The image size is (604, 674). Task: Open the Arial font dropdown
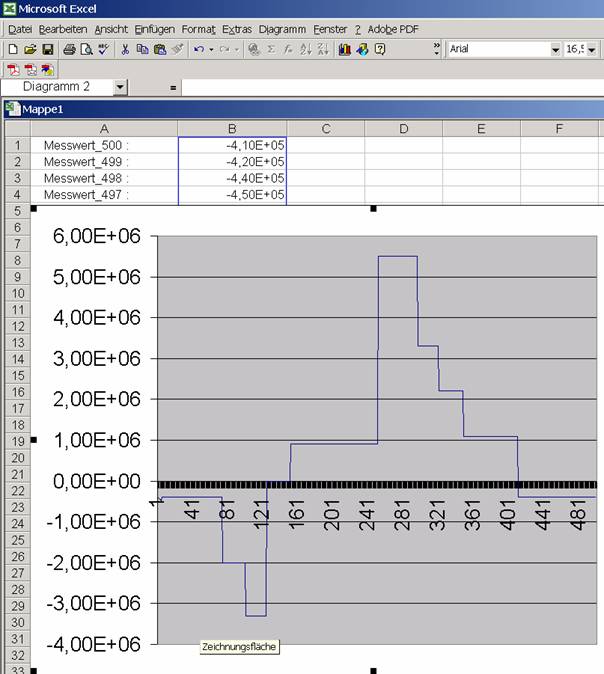[x=555, y=49]
